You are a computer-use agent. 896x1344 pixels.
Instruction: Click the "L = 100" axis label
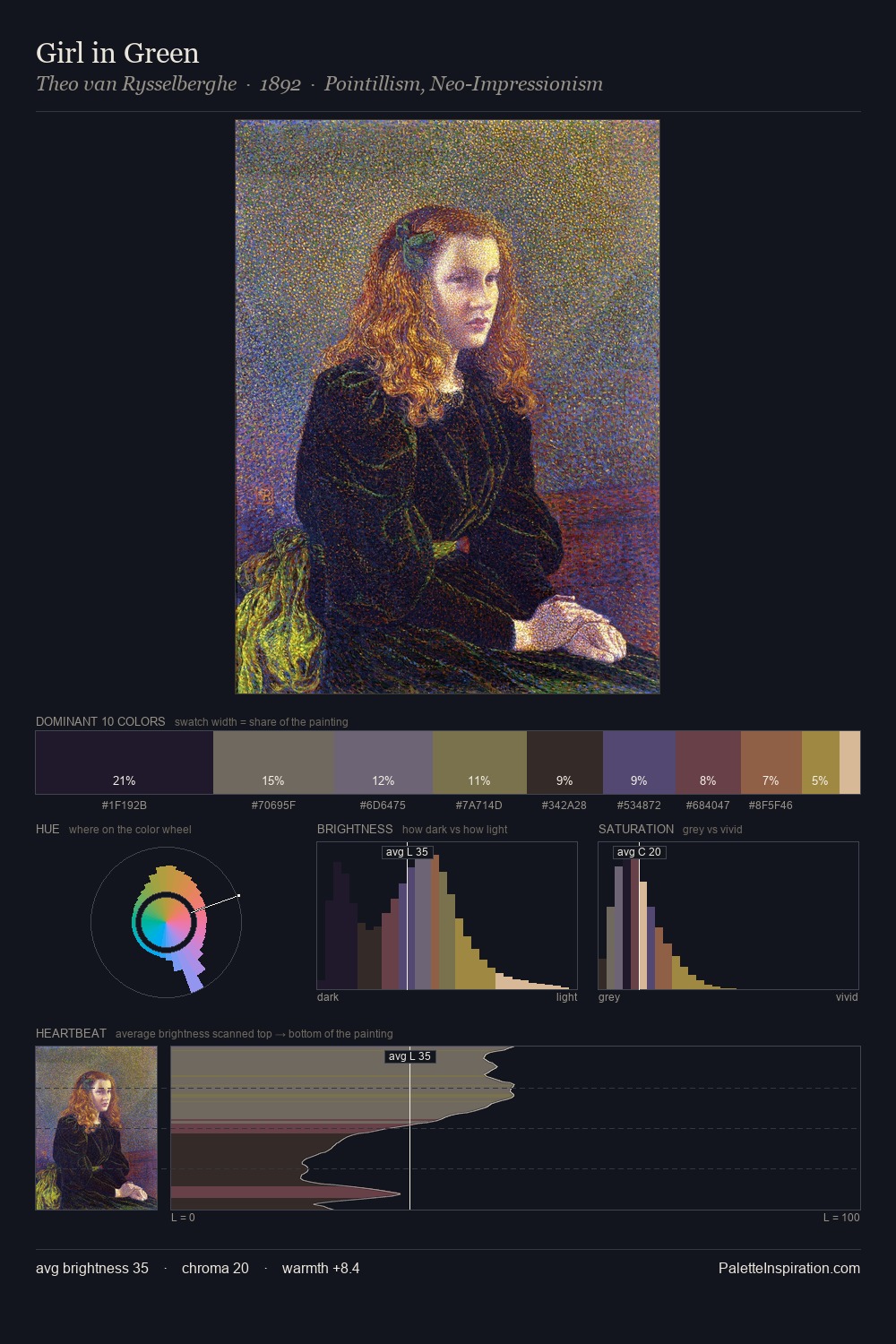pos(841,1218)
